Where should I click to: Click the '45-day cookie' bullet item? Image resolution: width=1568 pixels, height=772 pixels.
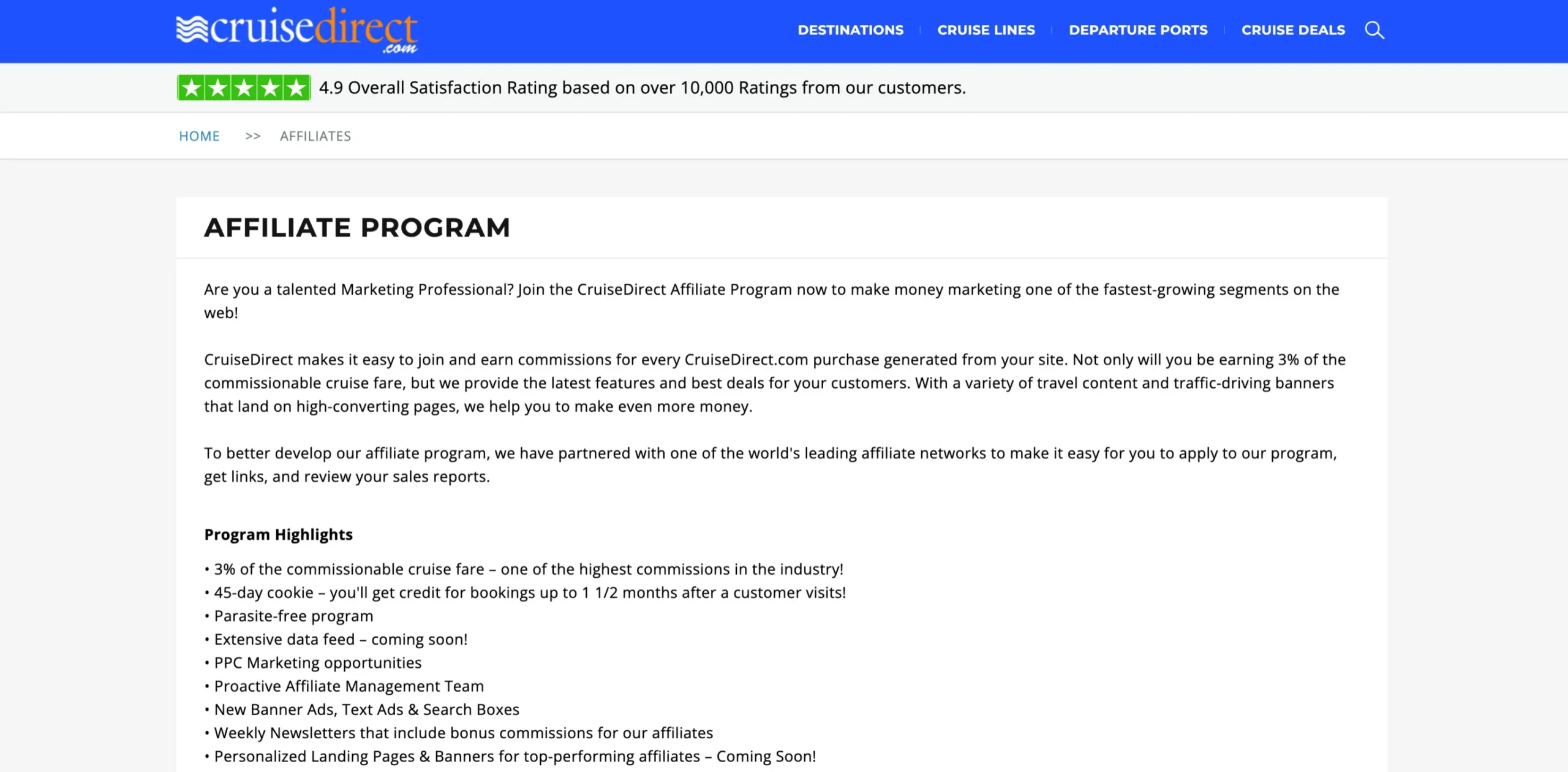(525, 592)
